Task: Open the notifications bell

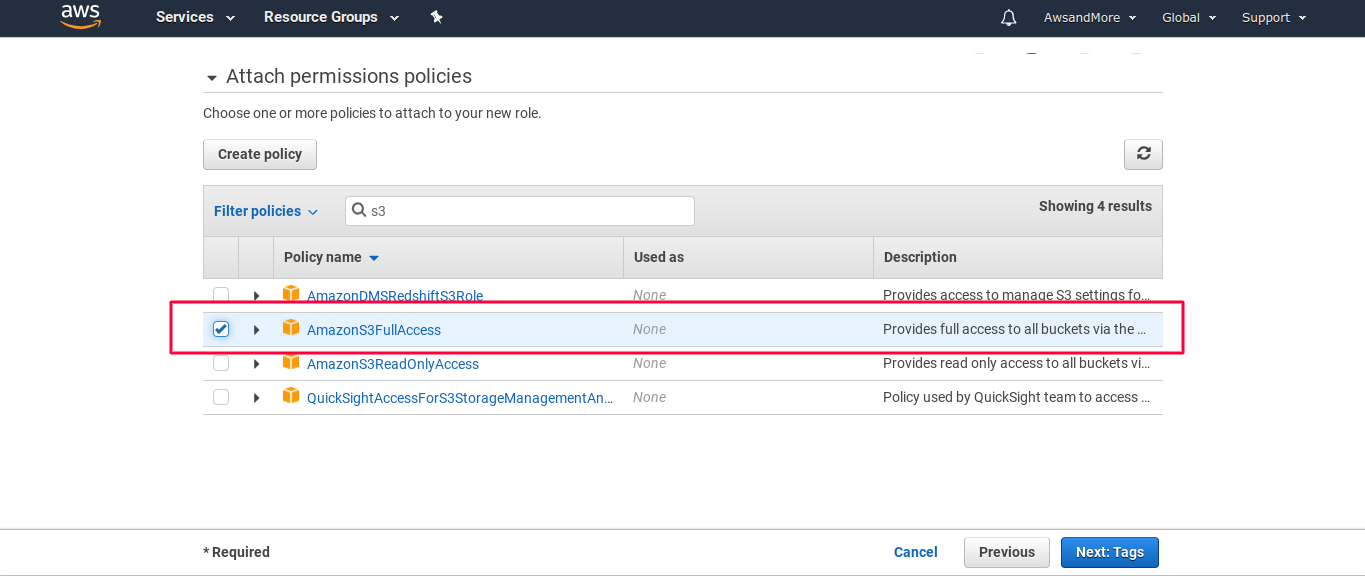Action: coord(1009,18)
